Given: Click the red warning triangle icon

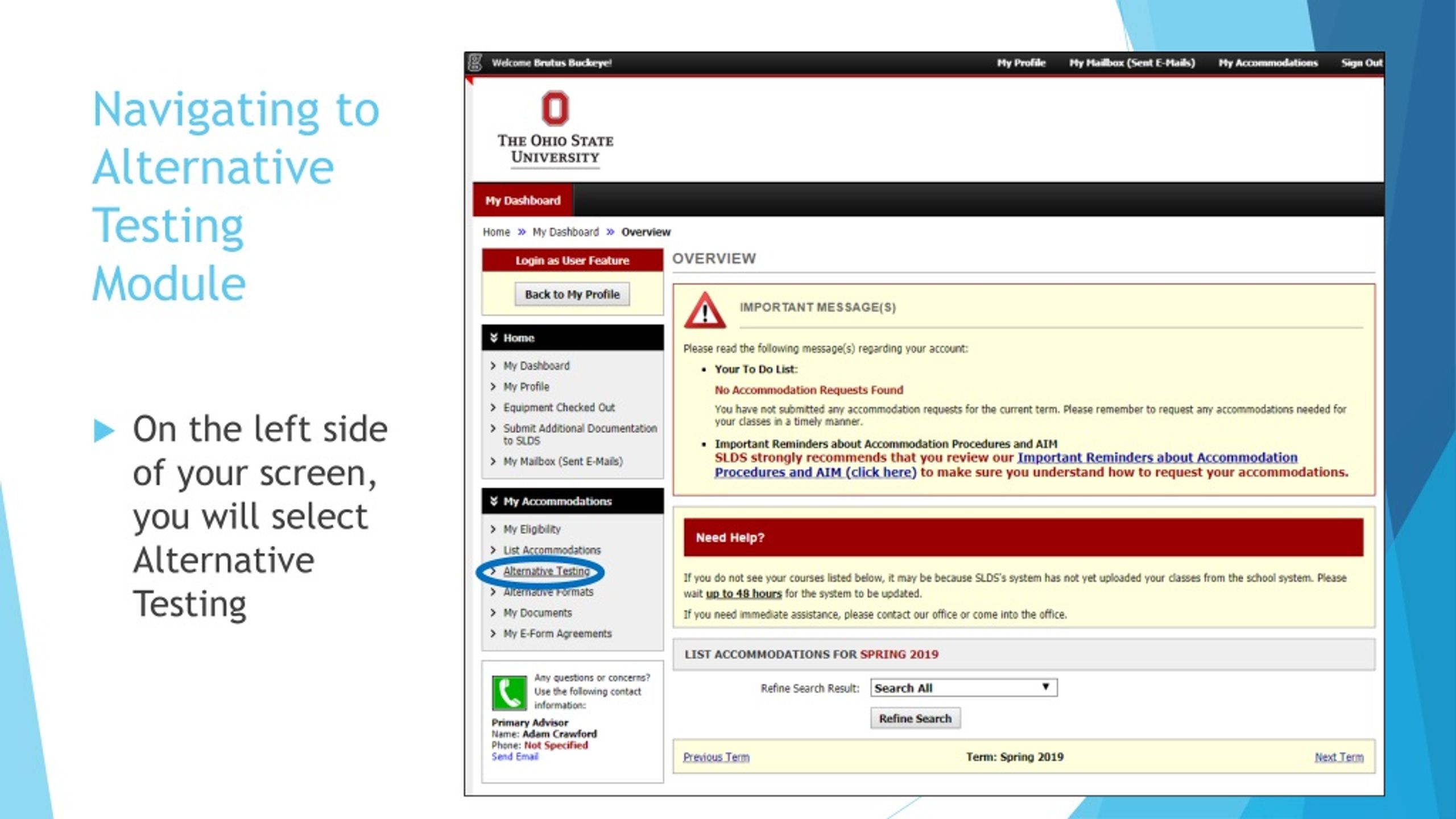Looking at the screenshot, I should click(705, 311).
